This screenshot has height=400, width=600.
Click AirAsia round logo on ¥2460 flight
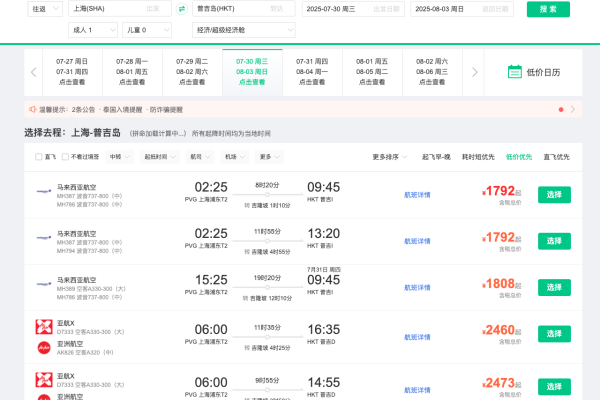click(44, 348)
